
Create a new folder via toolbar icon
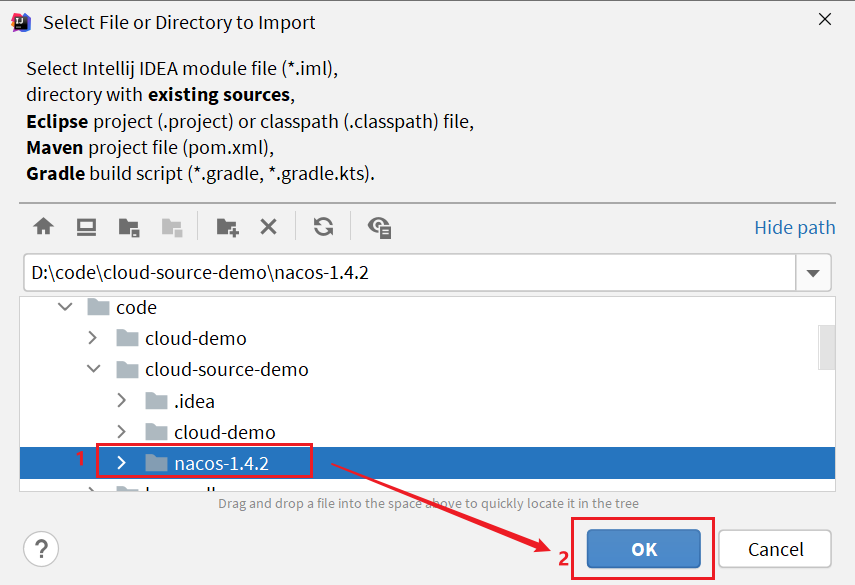click(x=227, y=227)
